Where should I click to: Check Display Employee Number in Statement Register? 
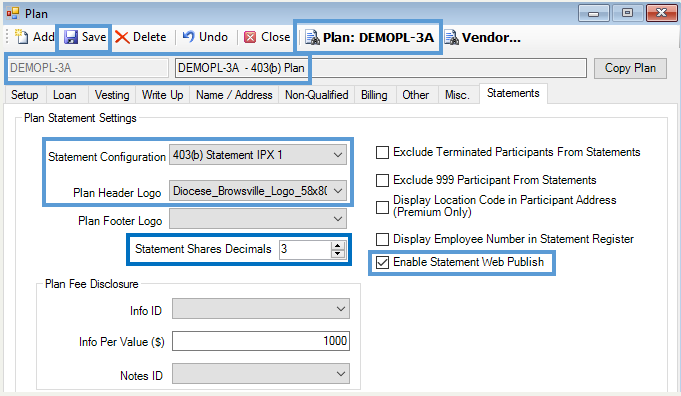pyautogui.click(x=382, y=239)
